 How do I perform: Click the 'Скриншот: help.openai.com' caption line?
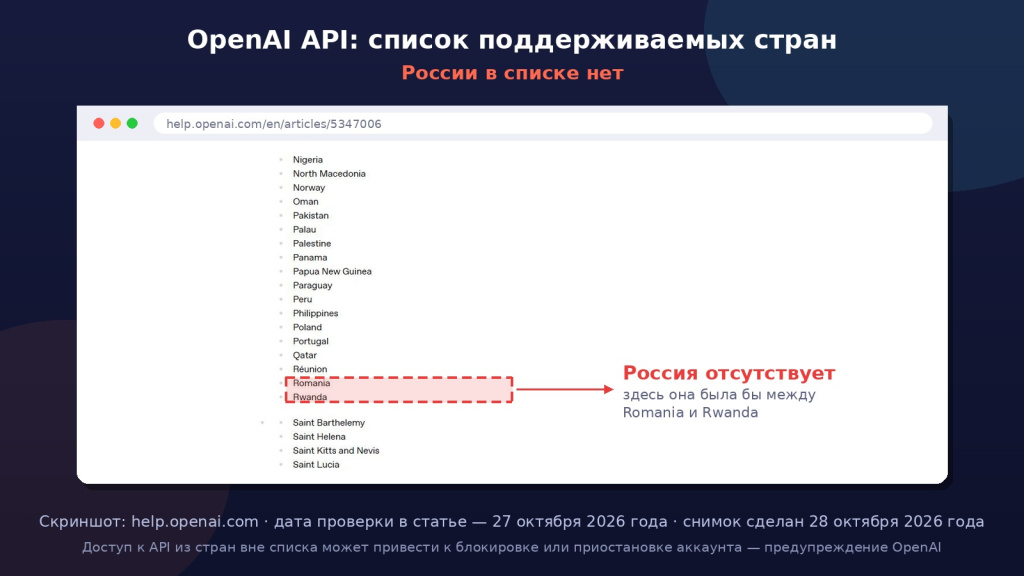tap(511, 522)
